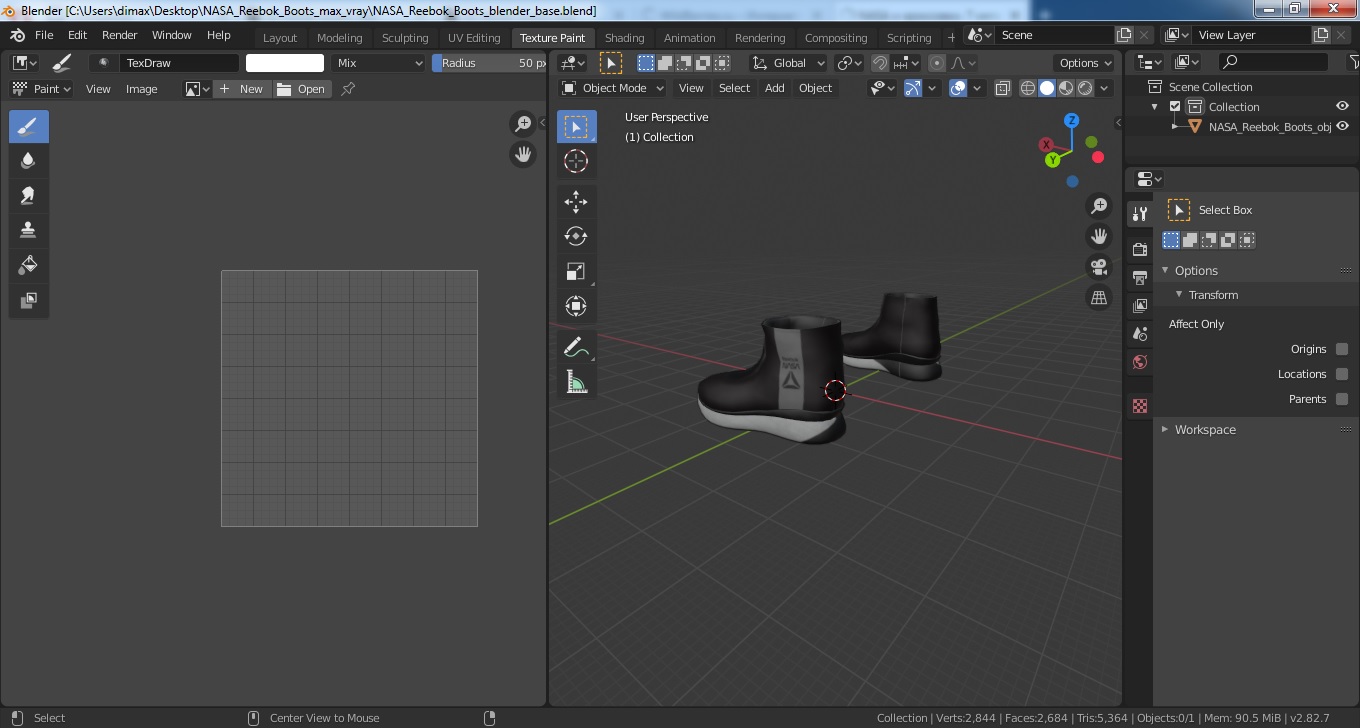
Task: Open the pivot point dropdown
Action: click(849, 63)
